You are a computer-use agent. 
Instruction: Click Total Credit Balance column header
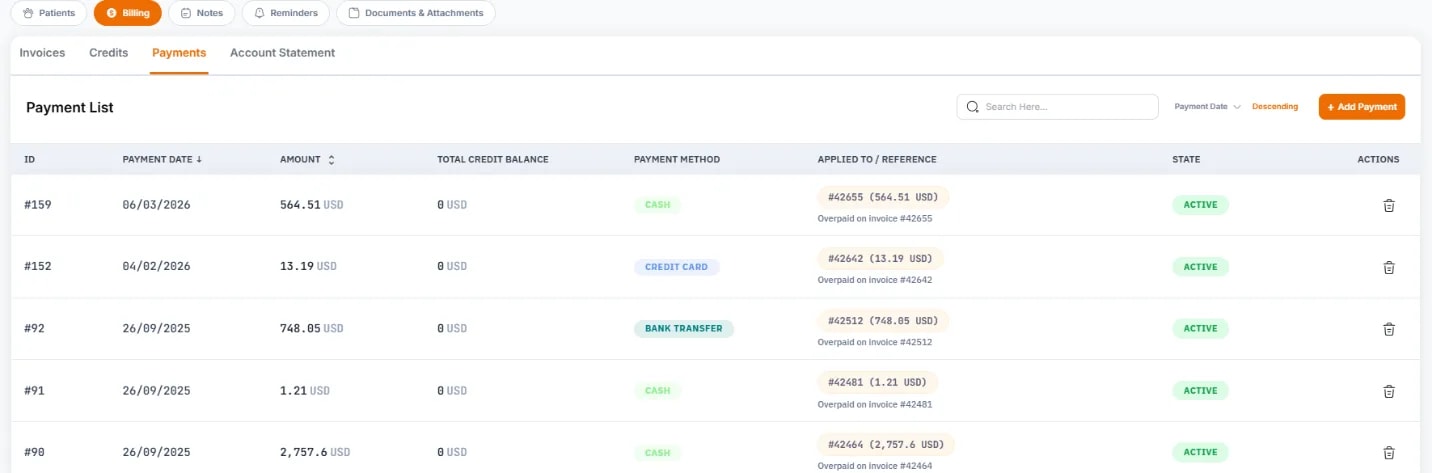pos(493,159)
